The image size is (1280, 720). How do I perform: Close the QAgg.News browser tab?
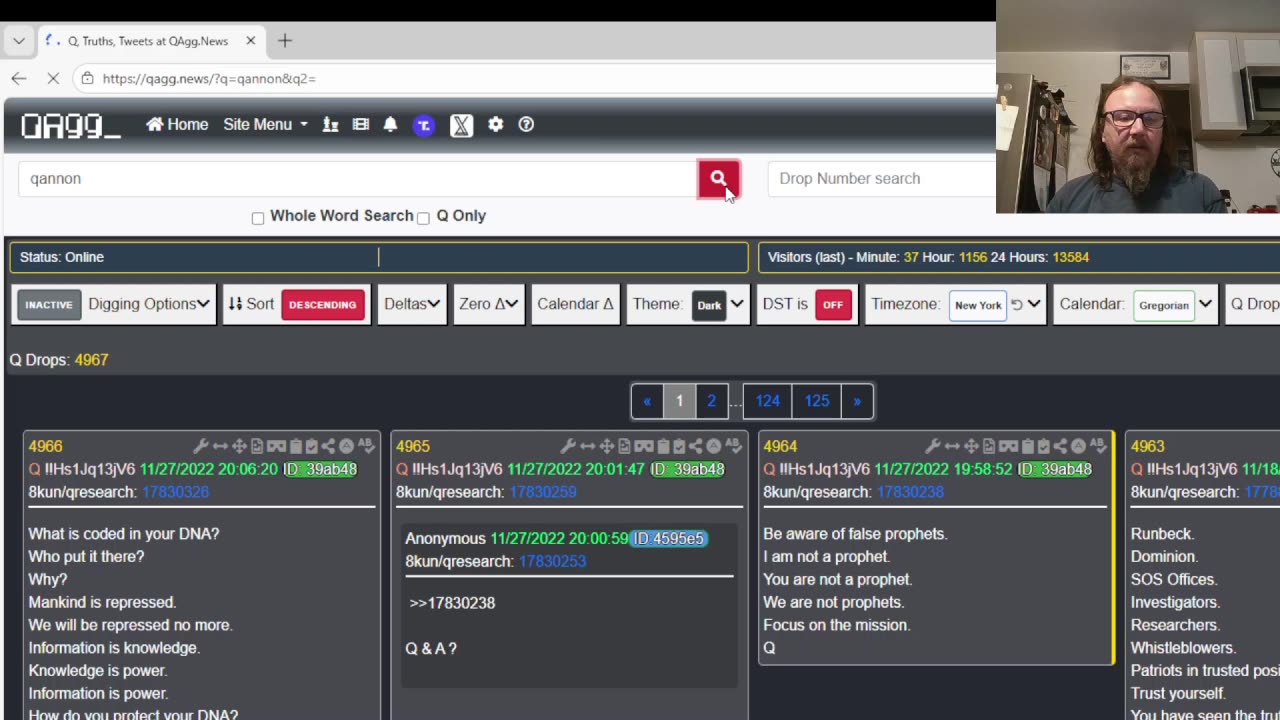point(250,41)
